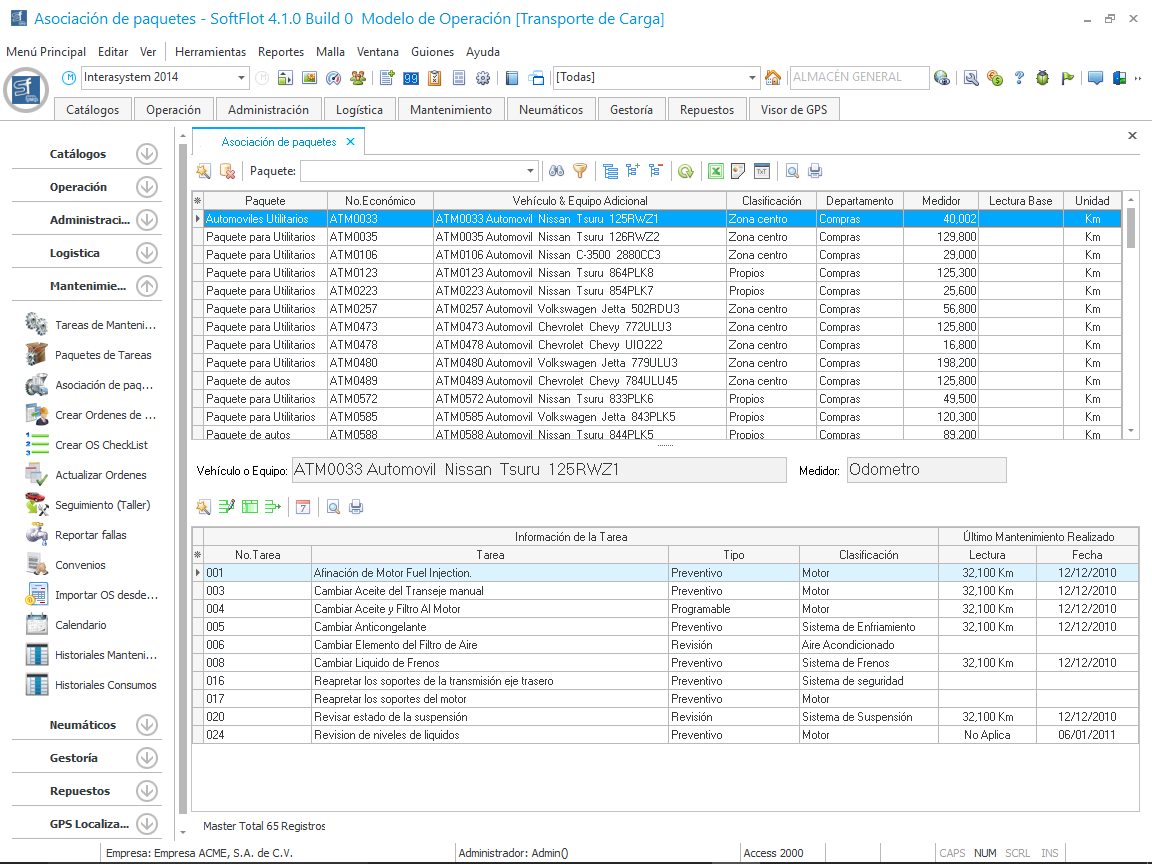
Task: Open Tareas de Mantenimiento in sidebar
Action: coord(105,325)
